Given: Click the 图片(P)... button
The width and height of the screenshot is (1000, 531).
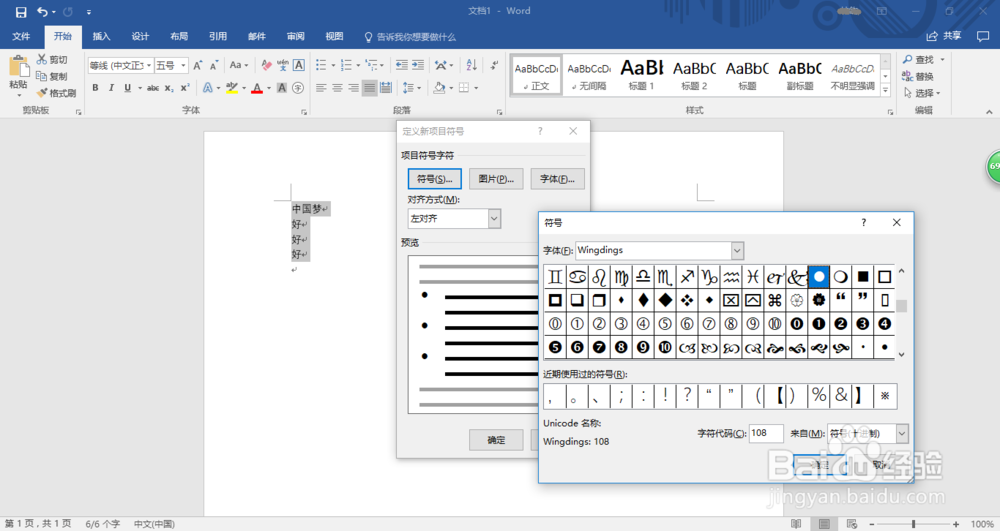Looking at the screenshot, I should tap(496, 179).
